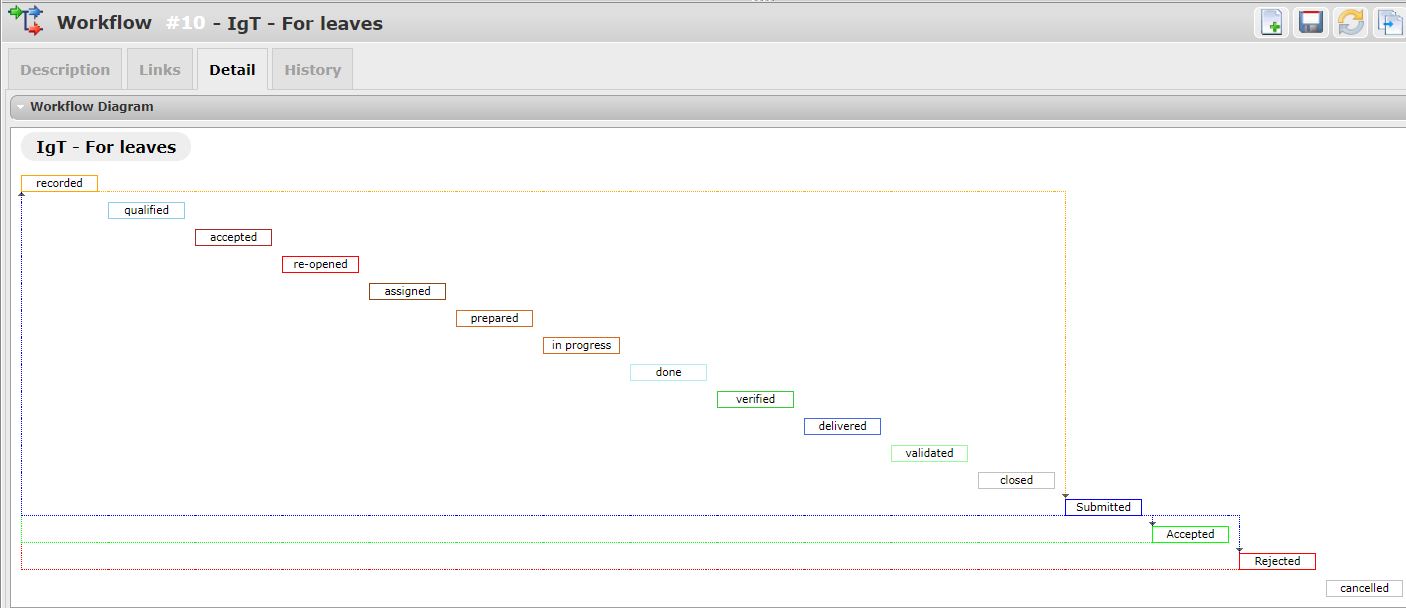The height and width of the screenshot is (608, 1406).
Task: Save the workflow with the floppy disk icon
Action: tap(1311, 22)
